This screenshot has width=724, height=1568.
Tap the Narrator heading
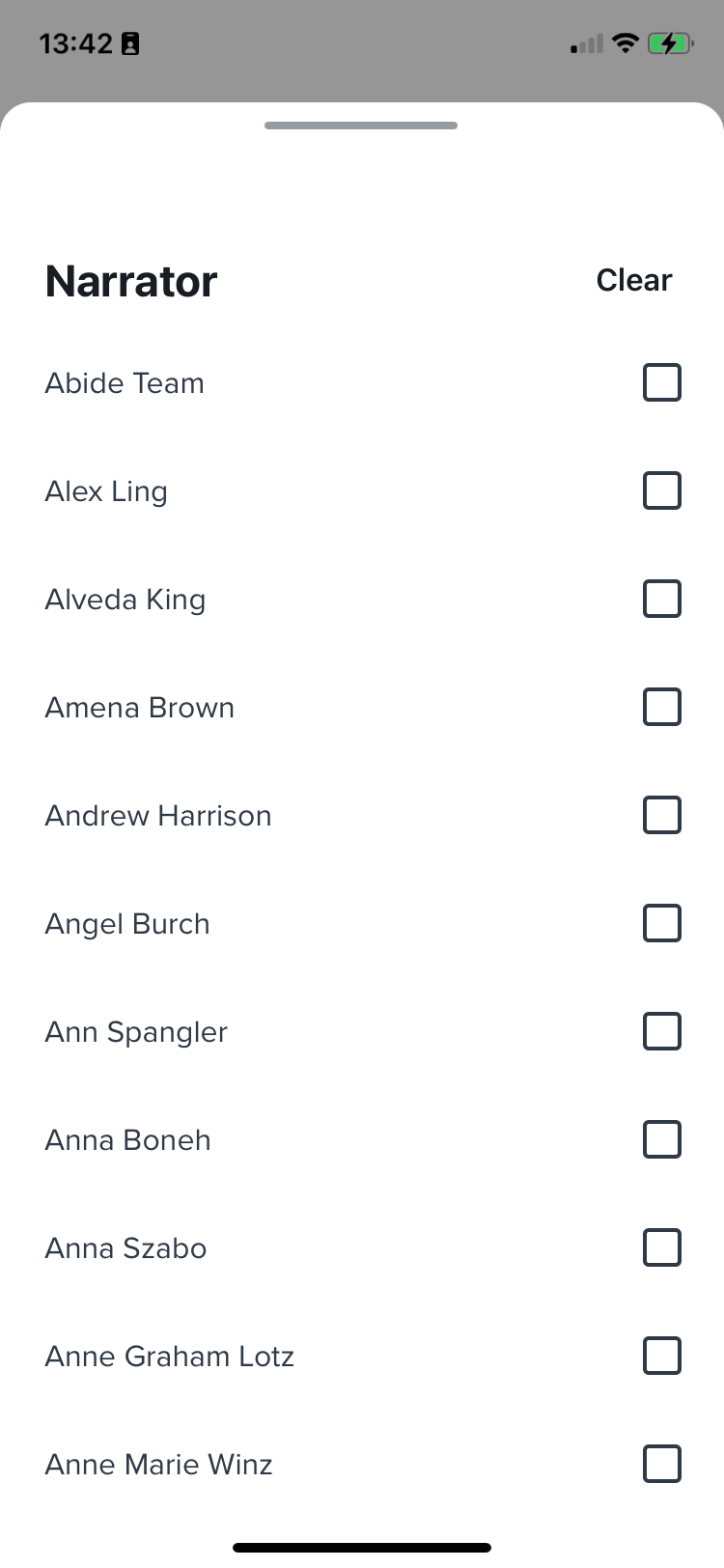pos(131,281)
